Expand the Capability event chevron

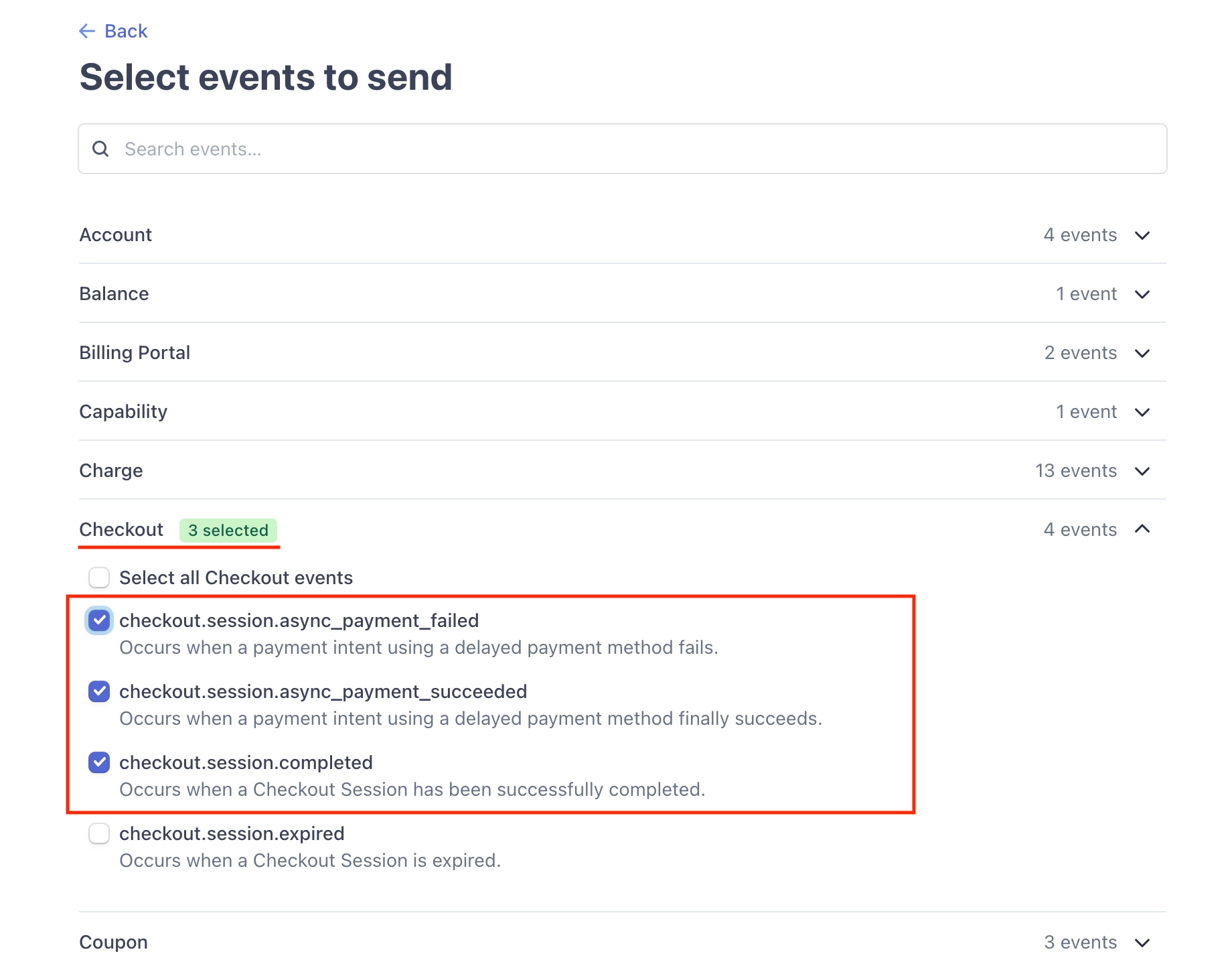[x=1142, y=412]
